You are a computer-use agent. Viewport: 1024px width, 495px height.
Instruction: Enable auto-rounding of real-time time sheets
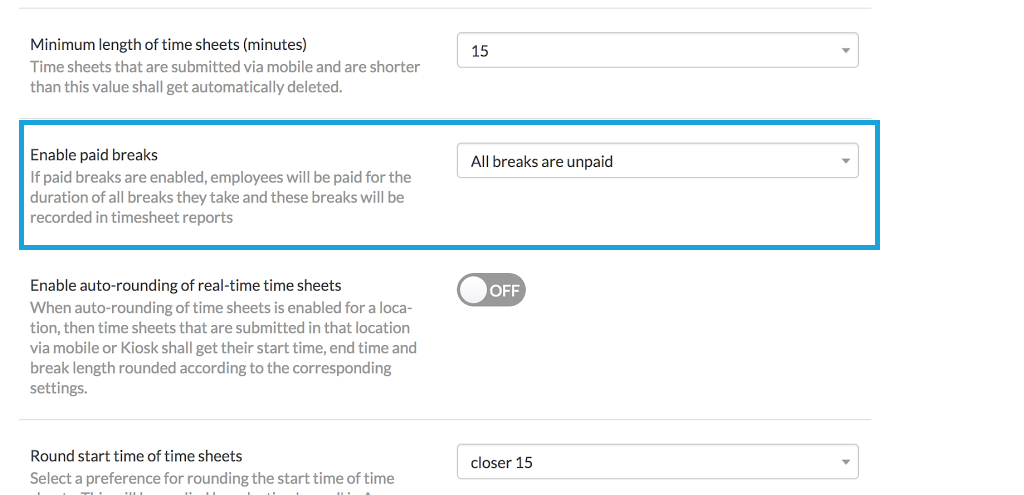pos(491,290)
